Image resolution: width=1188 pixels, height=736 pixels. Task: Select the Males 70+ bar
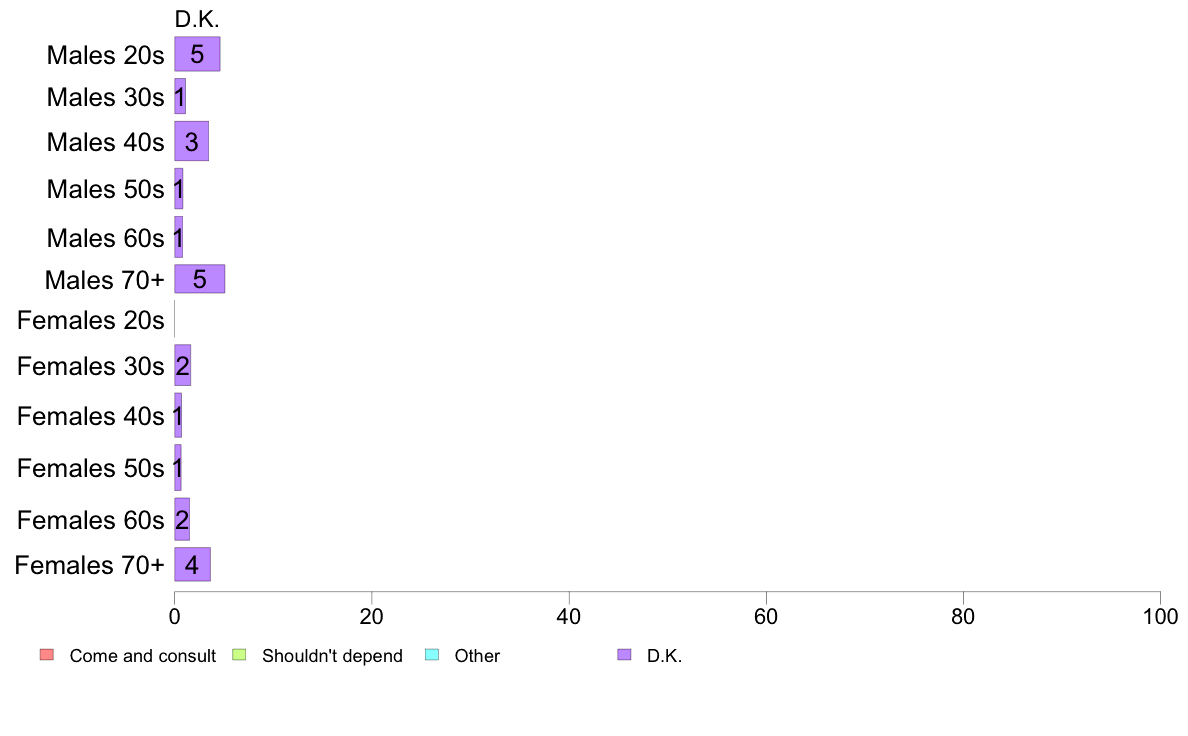tap(199, 279)
